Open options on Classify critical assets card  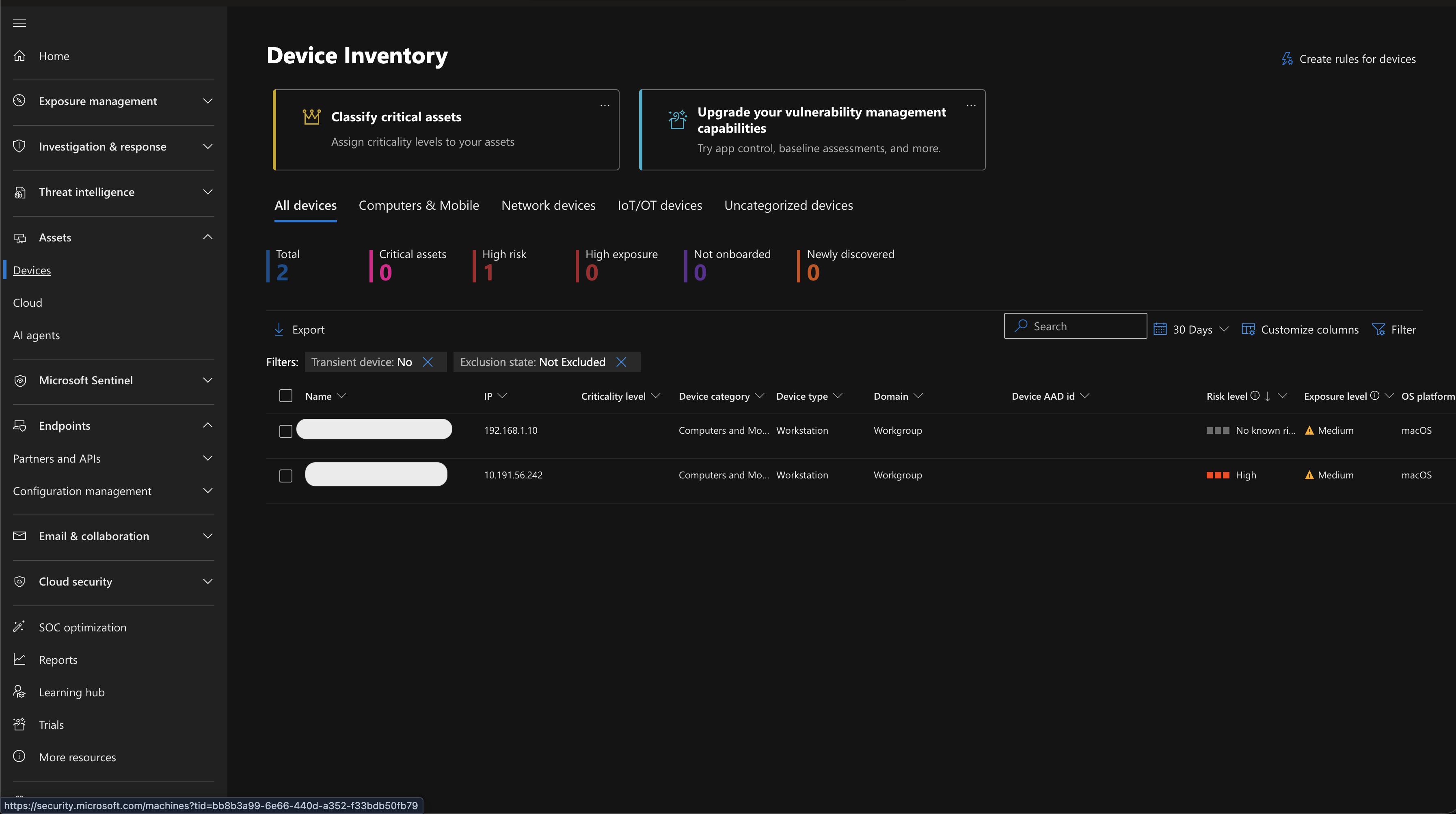click(604, 106)
